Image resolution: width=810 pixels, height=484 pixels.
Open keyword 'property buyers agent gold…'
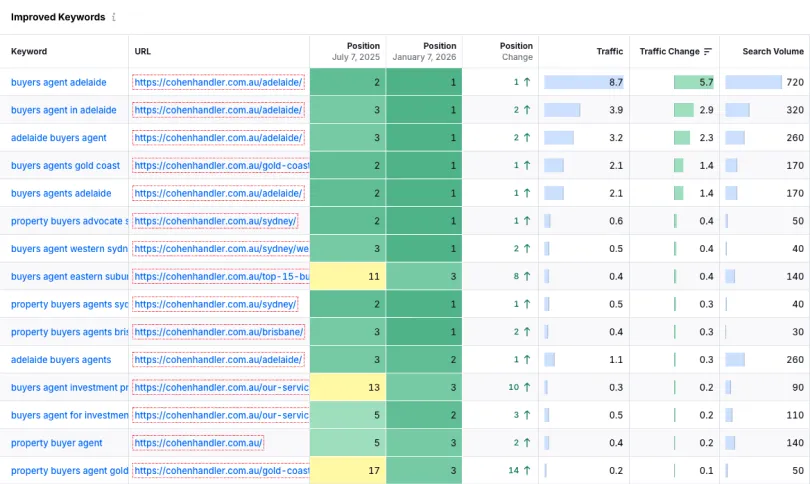pyautogui.click(x=69, y=471)
